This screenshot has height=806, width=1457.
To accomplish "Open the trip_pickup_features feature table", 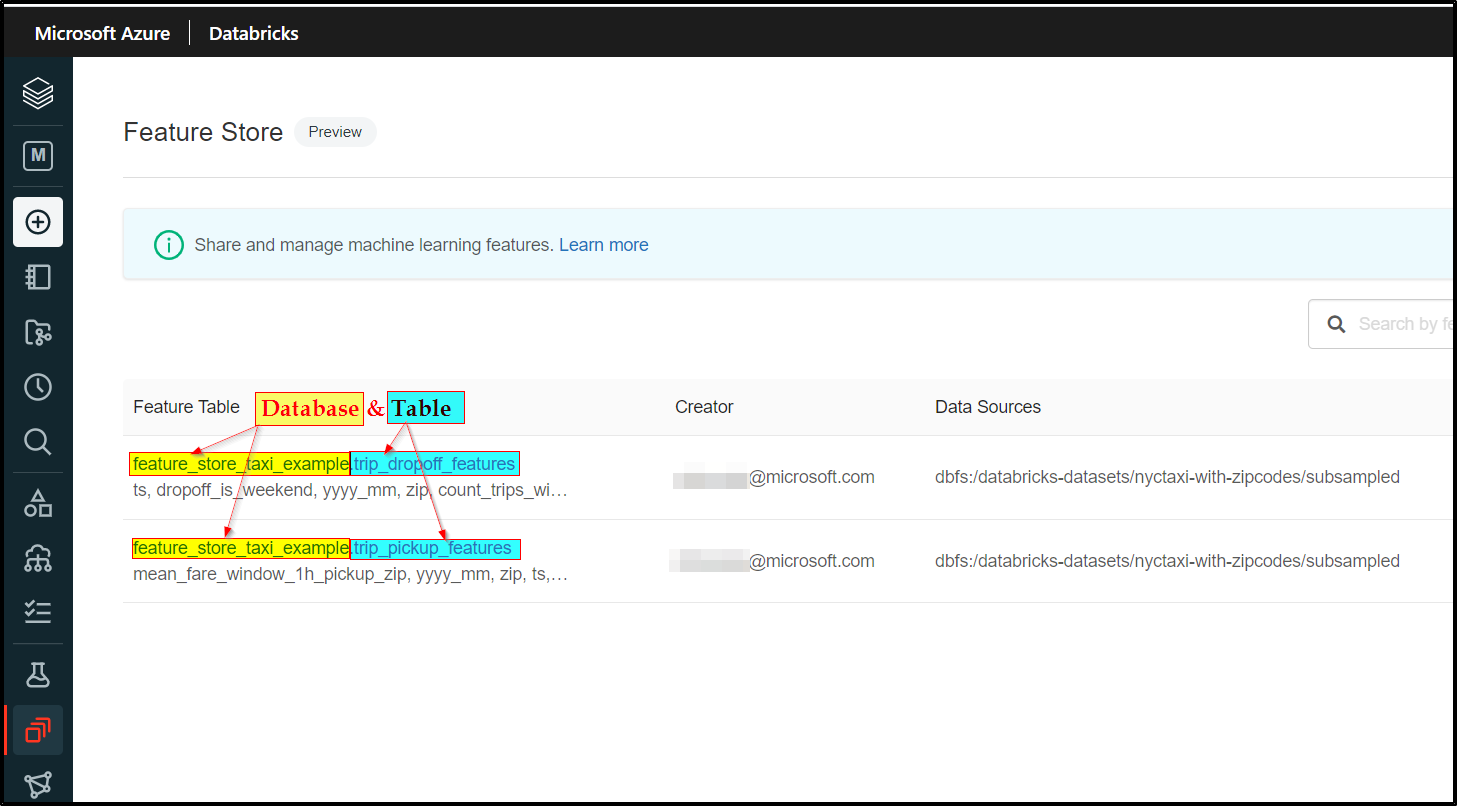I will [x=434, y=548].
